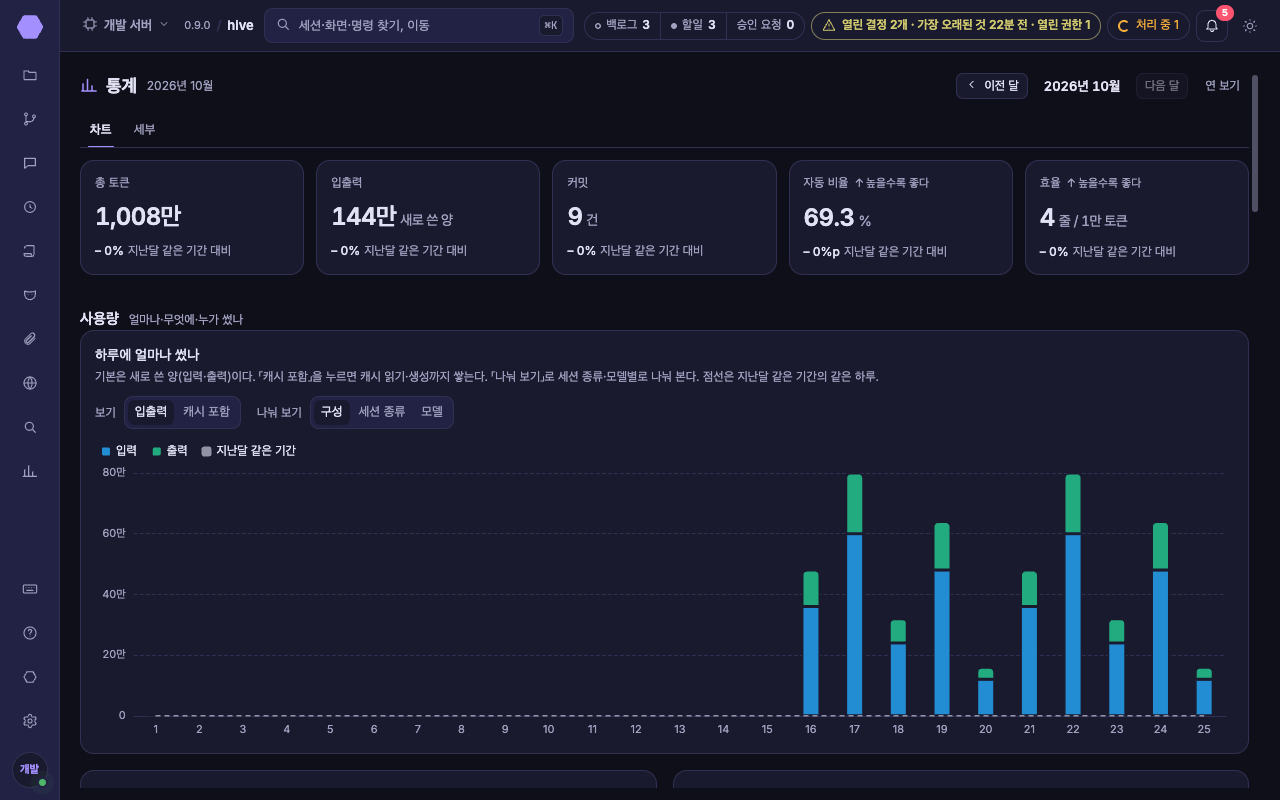Open the folder icon in sidebar
Image resolution: width=1280 pixels, height=800 pixels.
pyautogui.click(x=30, y=75)
